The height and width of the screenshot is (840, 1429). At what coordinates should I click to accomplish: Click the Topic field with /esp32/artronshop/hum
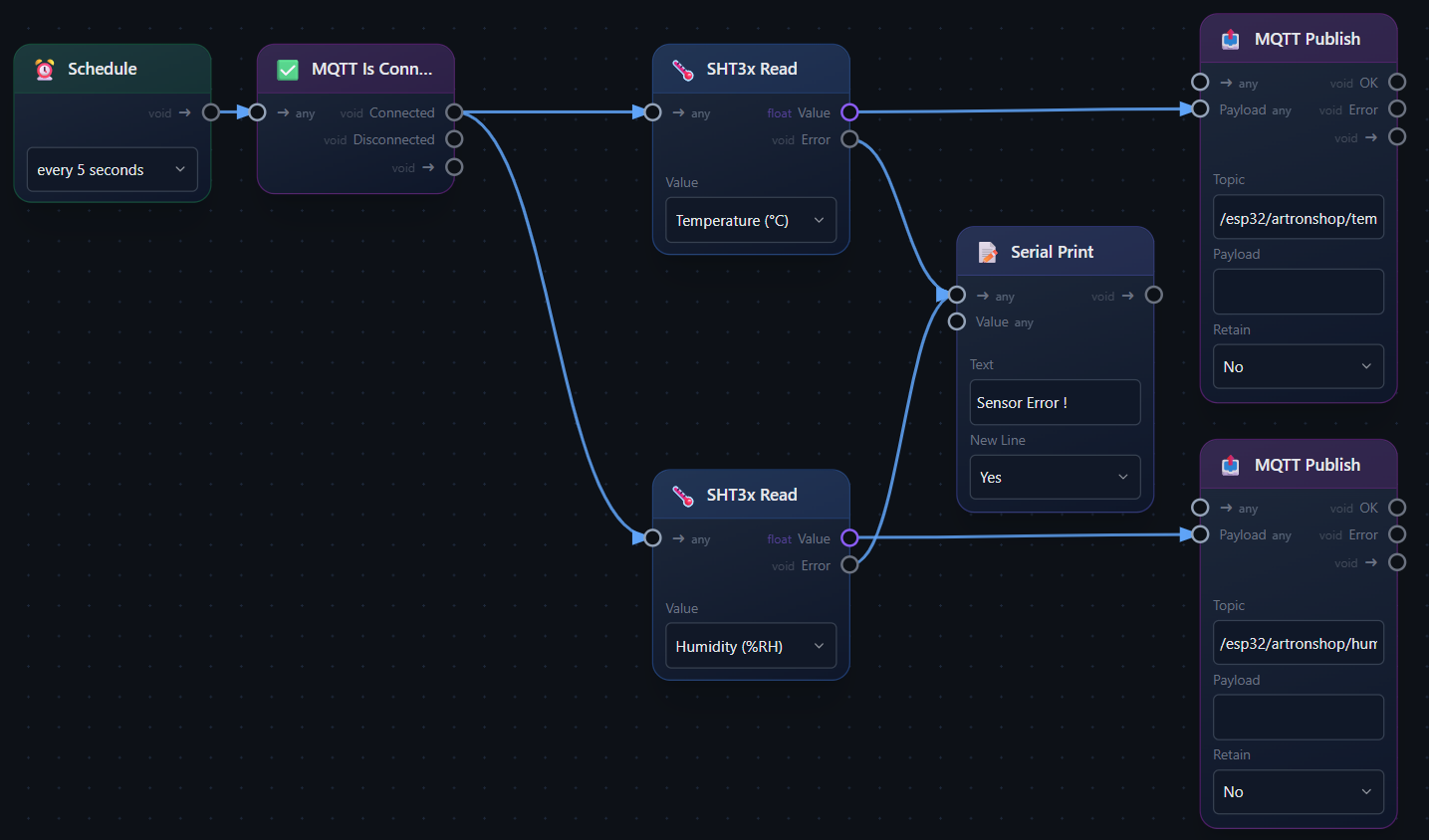[1299, 643]
